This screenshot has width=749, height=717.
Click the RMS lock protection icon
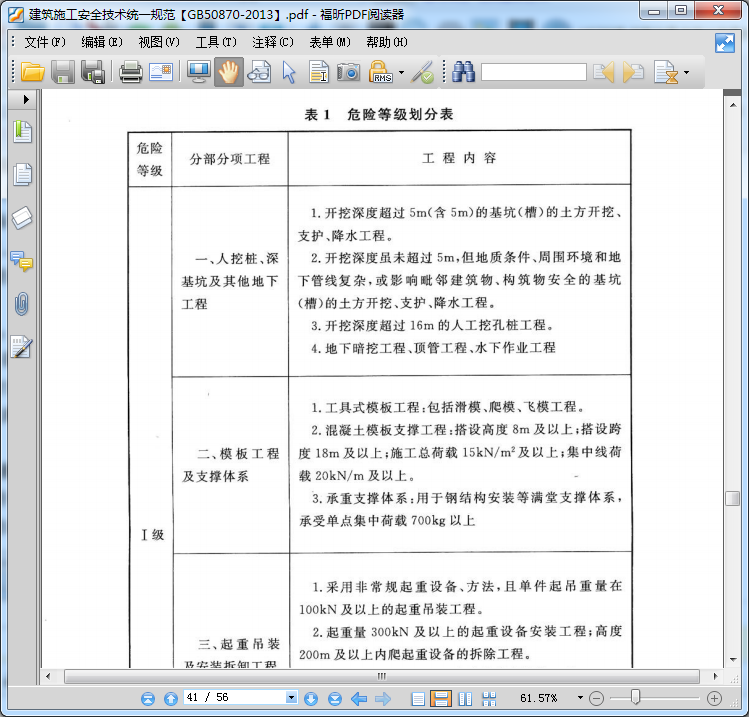pos(381,72)
